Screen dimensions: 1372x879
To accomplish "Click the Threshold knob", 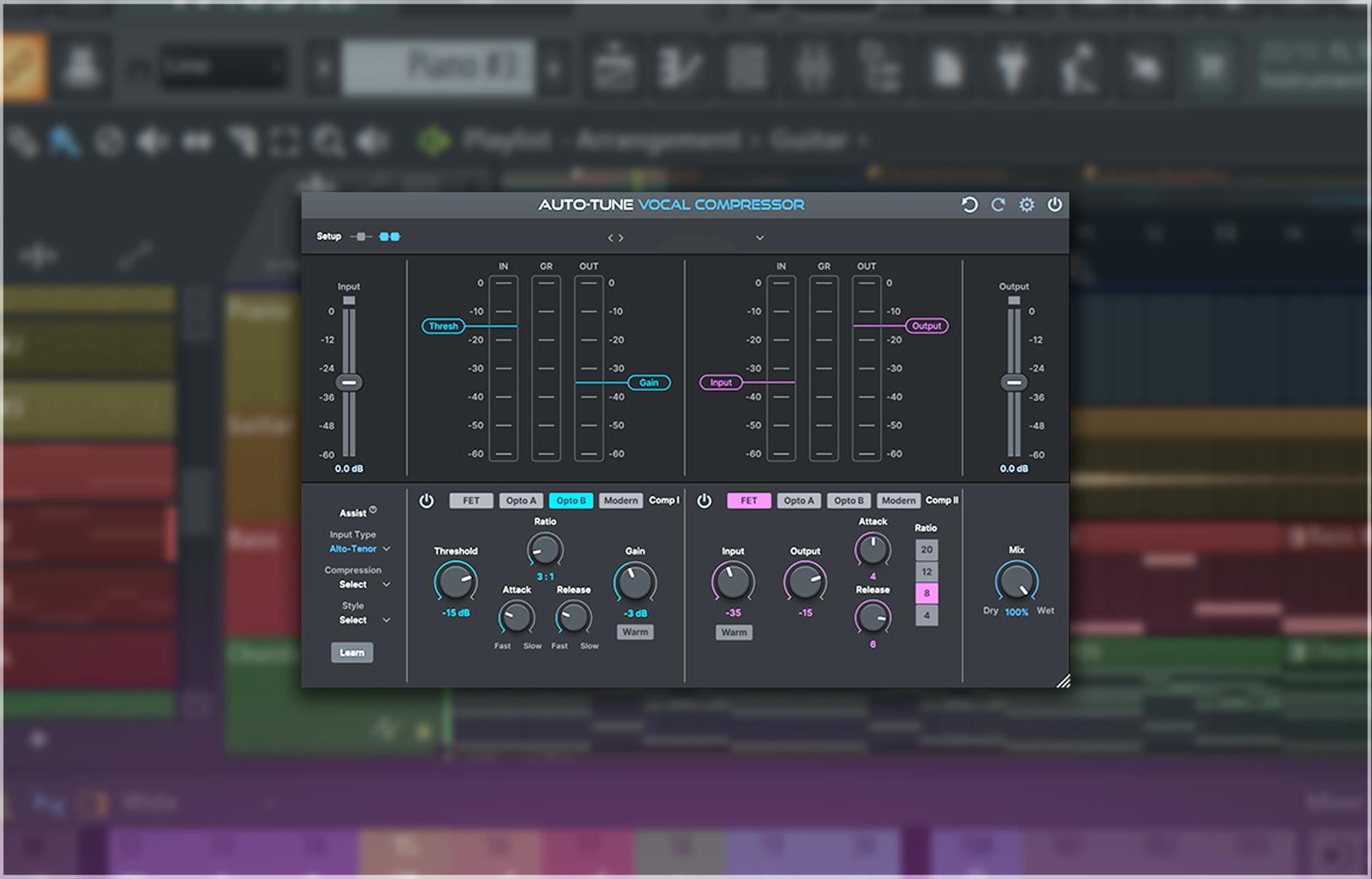I will (x=456, y=582).
